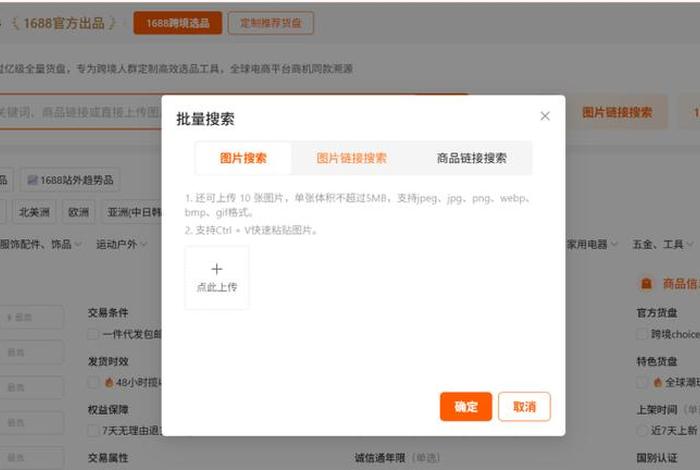This screenshot has height=470, width=700.
Task: Click the 特色货盘 label
Action: click(657, 361)
